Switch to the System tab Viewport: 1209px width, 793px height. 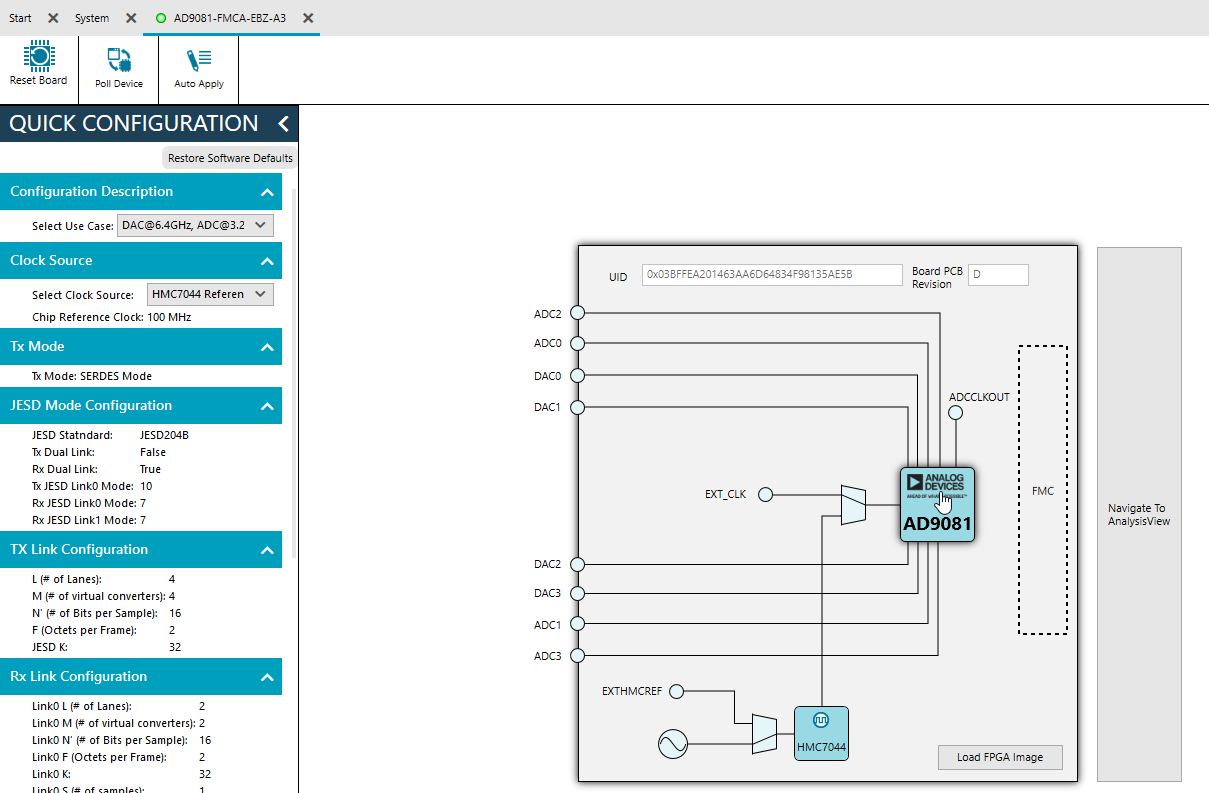(x=92, y=18)
